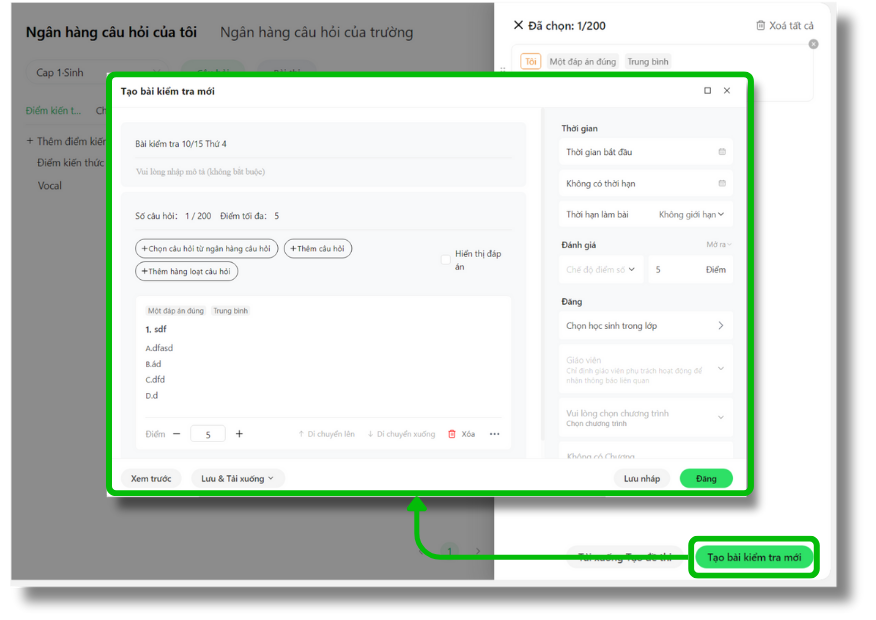876x620 pixels.
Task: Select Ngân hàng câu hỏi của tôi tab
Action: point(112,32)
